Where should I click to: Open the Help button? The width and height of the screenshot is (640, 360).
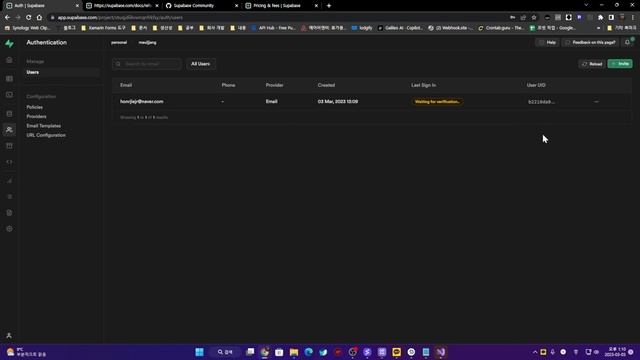pyautogui.click(x=547, y=42)
